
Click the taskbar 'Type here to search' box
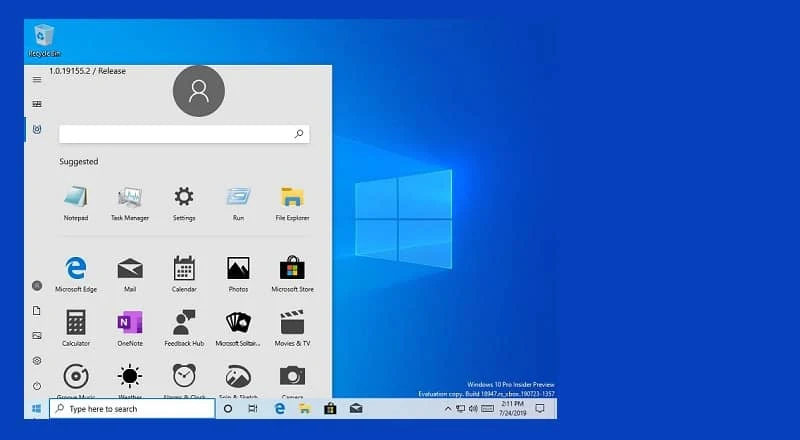coord(132,408)
